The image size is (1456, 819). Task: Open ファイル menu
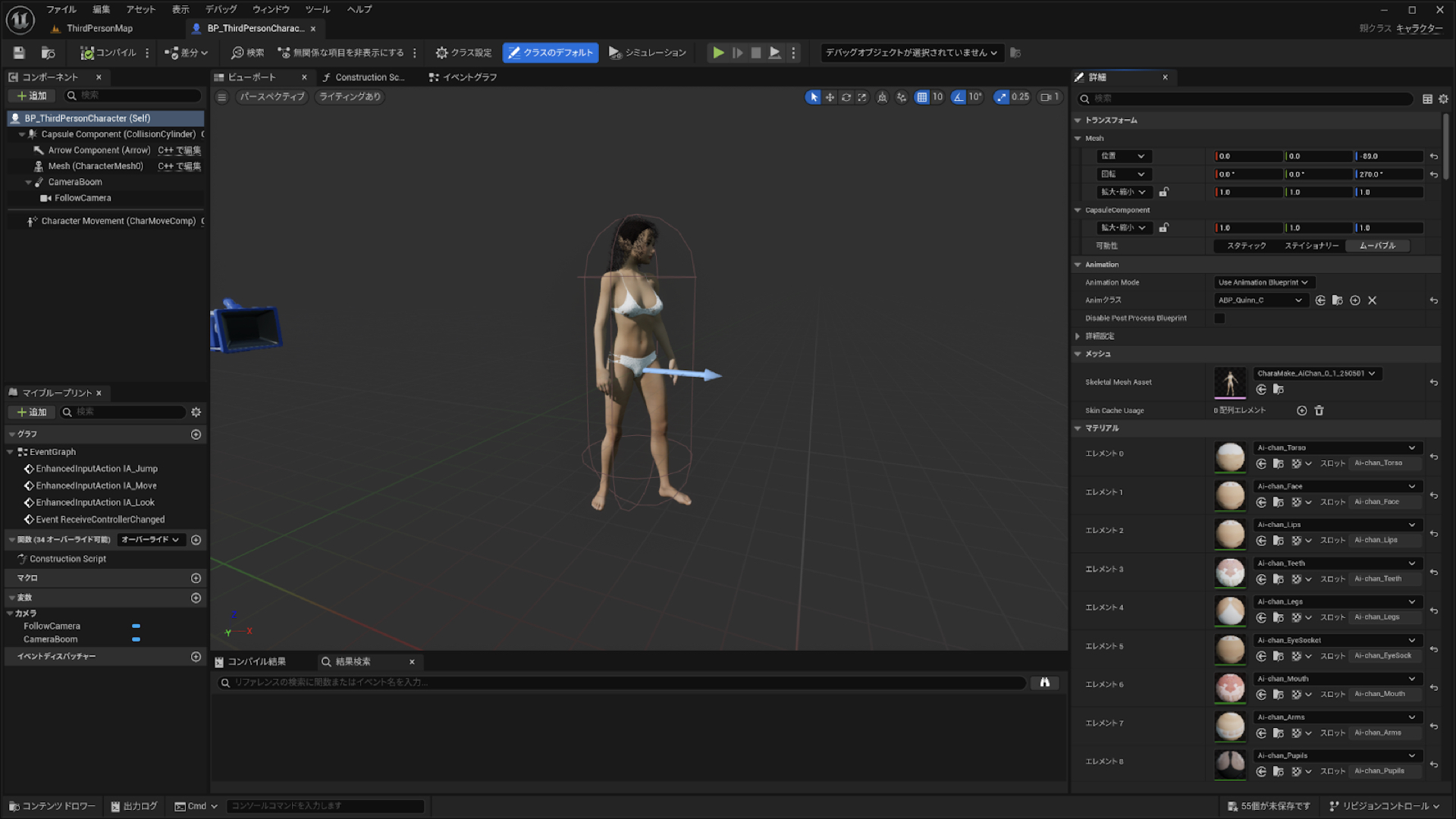pyautogui.click(x=61, y=9)
